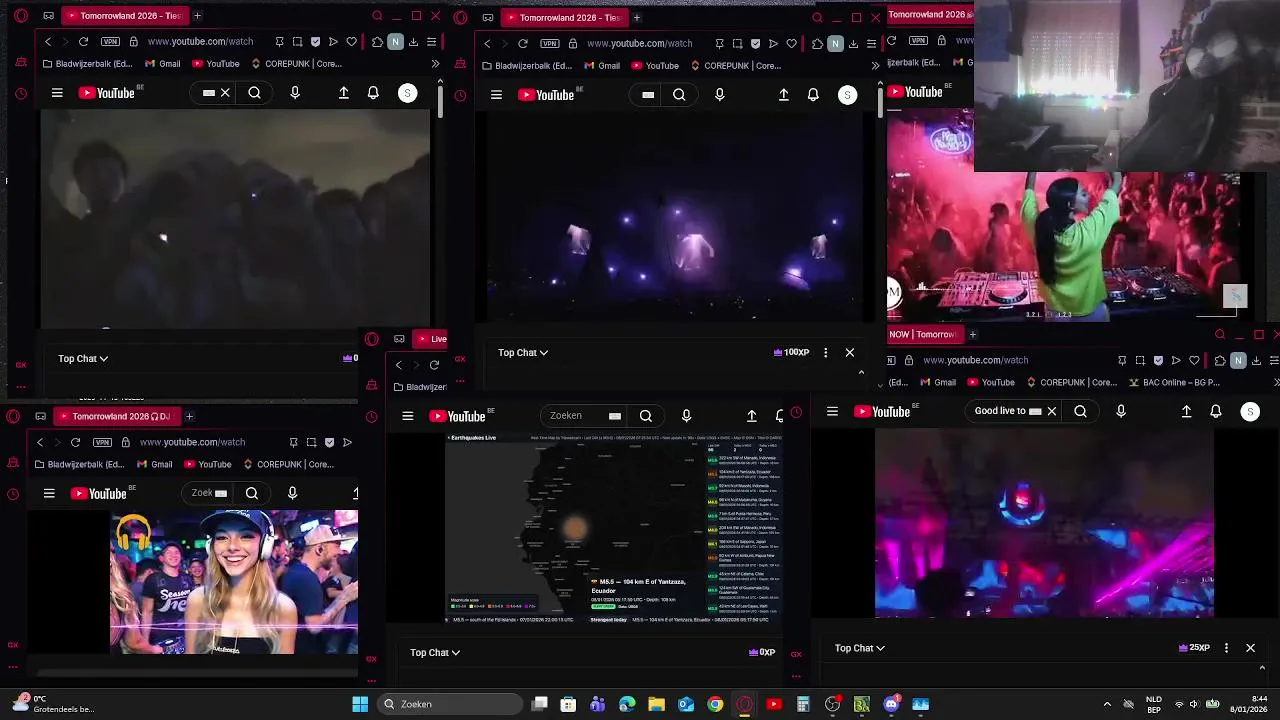Open chat options menu beside 100XP
1280x720 pixels.
point(825,352)
